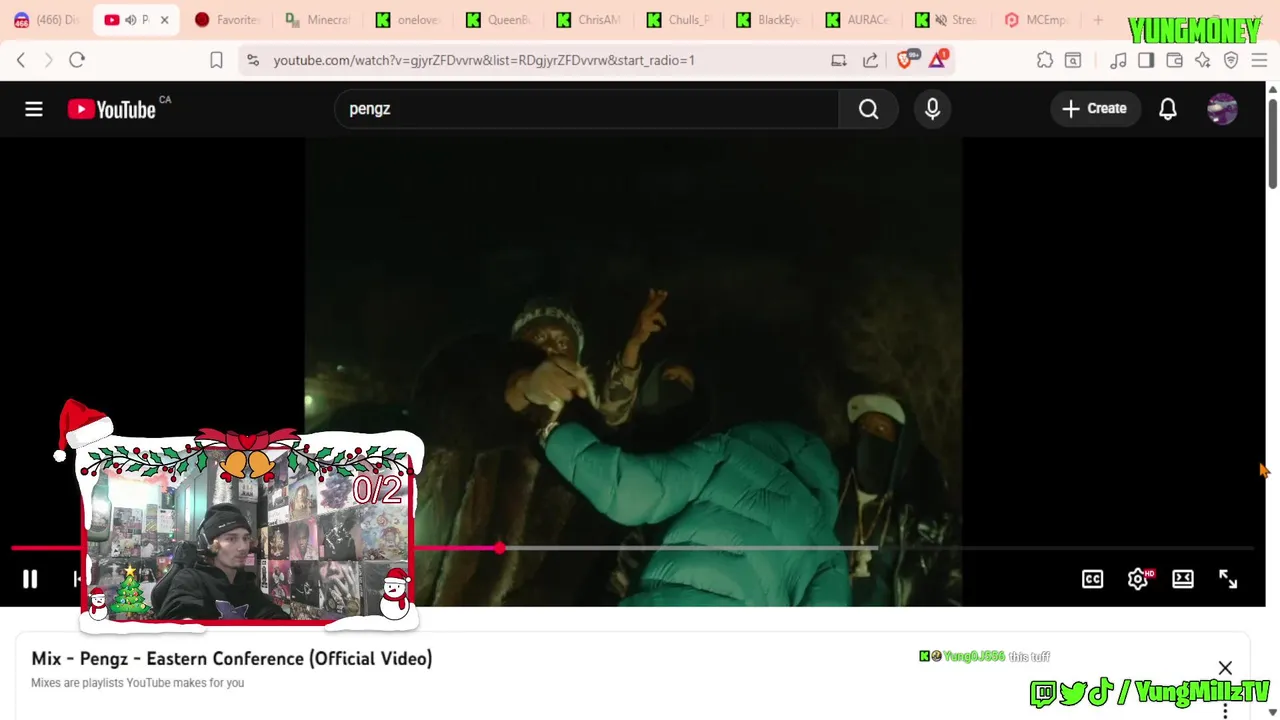Open the browser main menu
This screenshot has width=1280, height=720.
pos(1259,60)
